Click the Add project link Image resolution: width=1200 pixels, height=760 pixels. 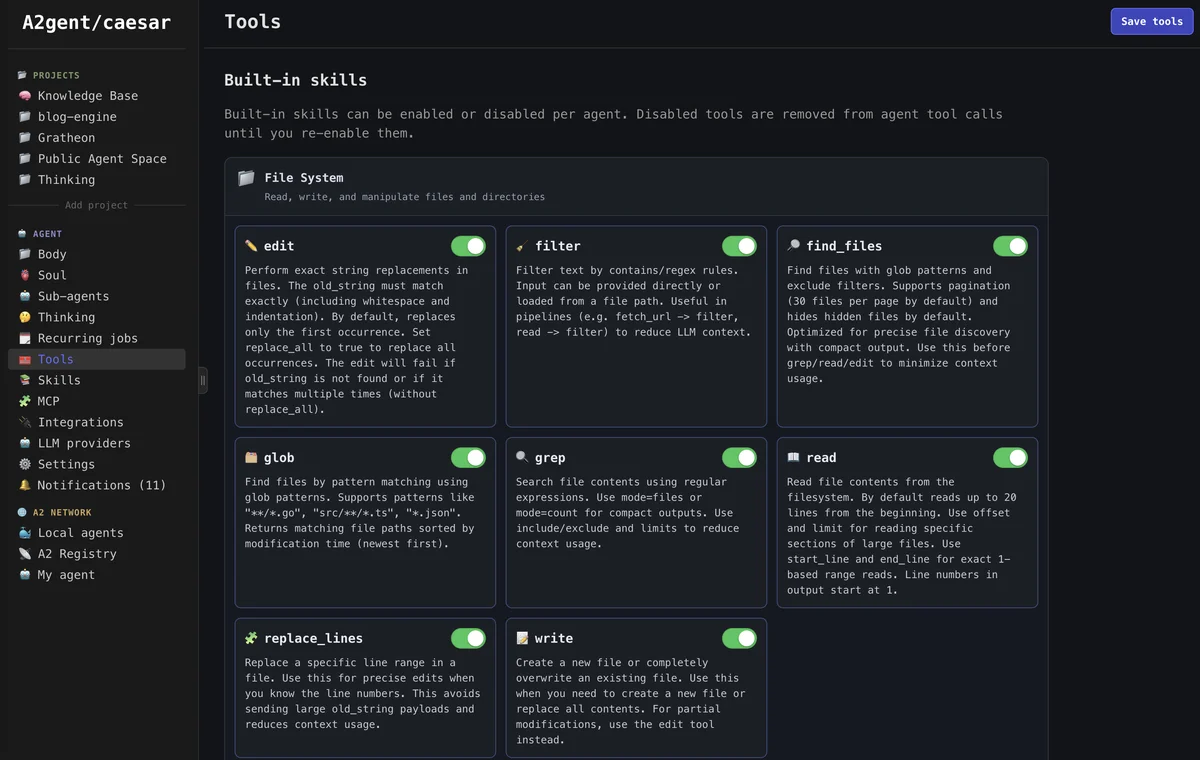click(96, 205)
